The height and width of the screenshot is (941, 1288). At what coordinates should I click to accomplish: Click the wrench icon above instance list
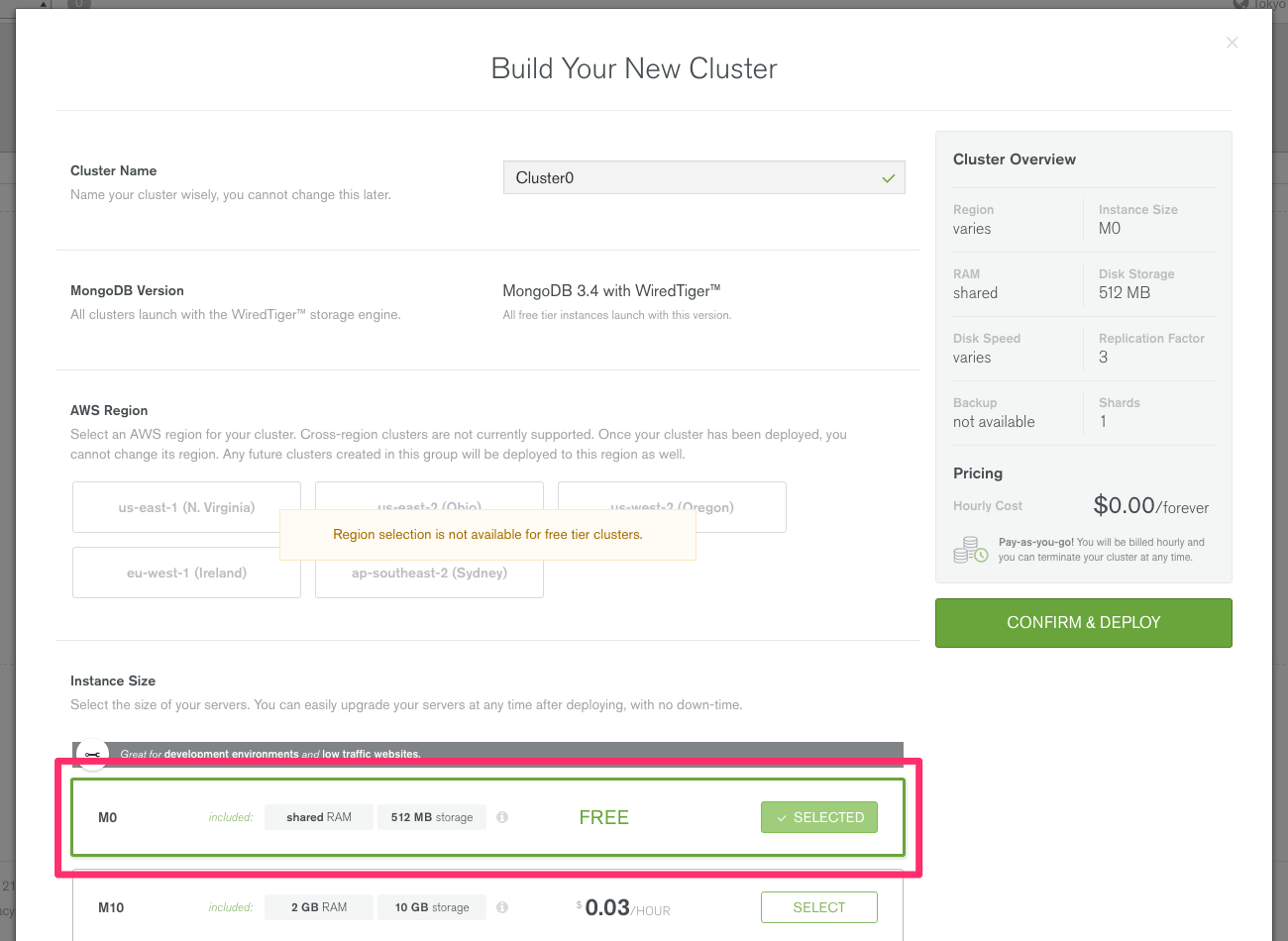point(92,755)
